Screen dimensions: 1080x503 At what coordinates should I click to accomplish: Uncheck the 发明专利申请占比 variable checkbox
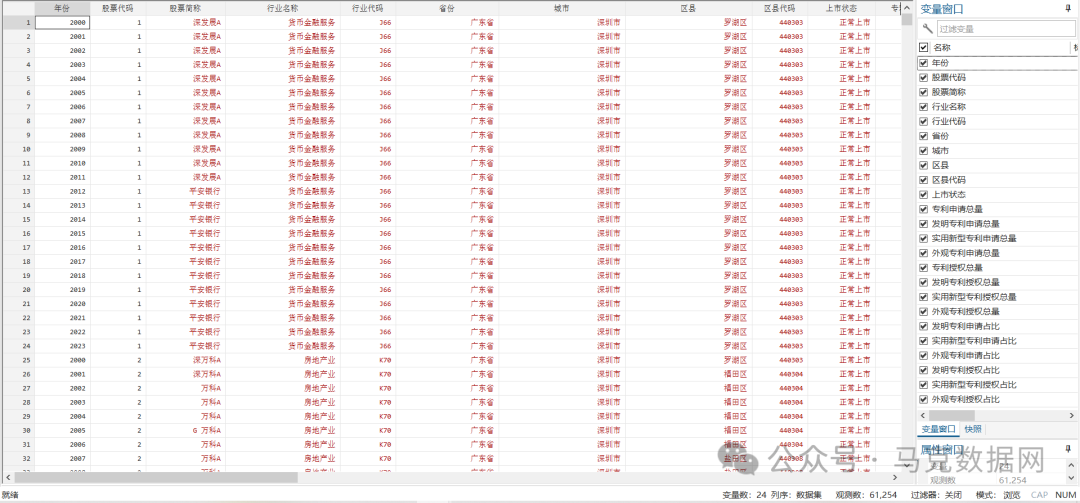click(924, 326)
